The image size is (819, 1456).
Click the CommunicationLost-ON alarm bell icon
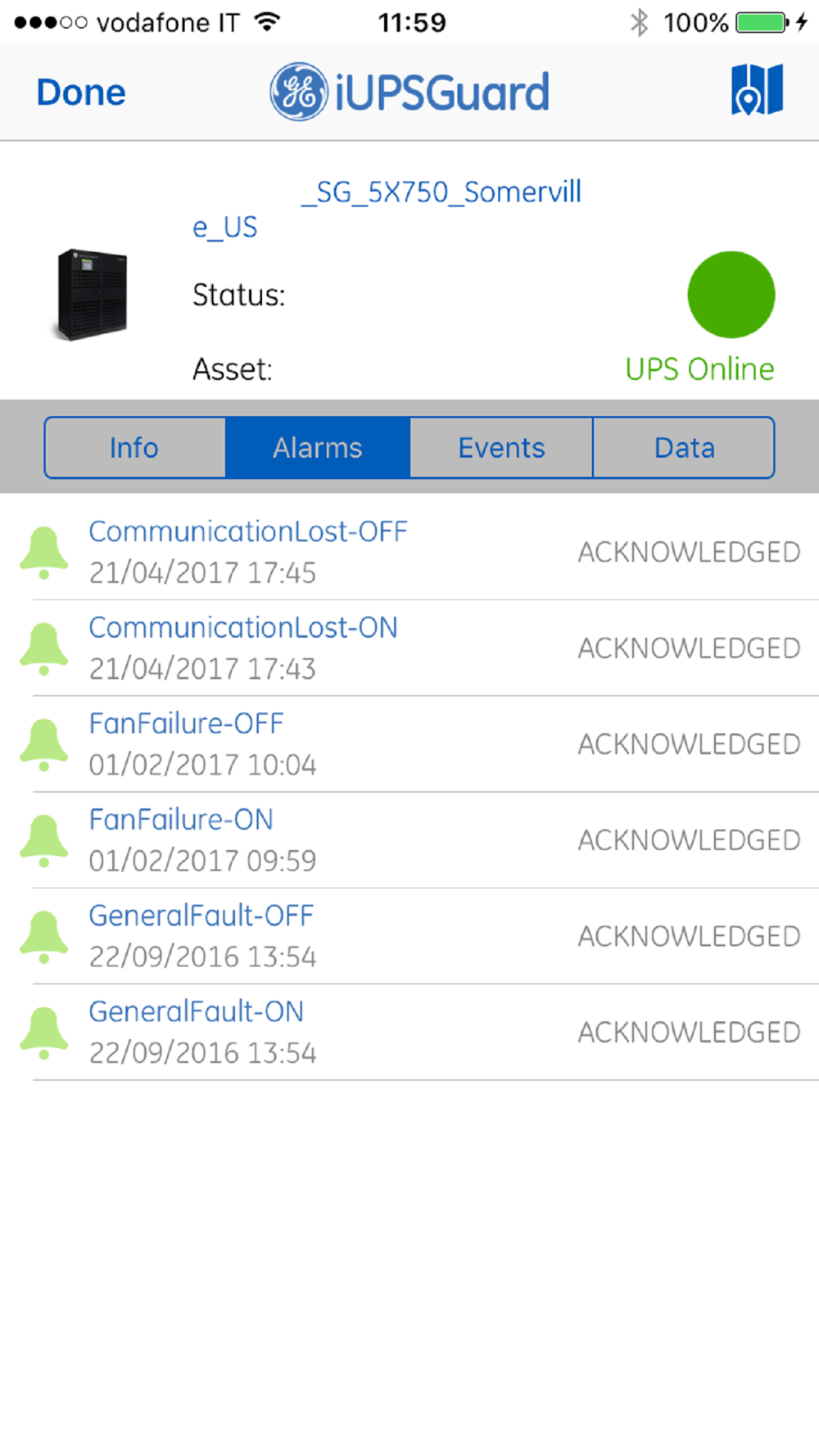[x=44, y=648]
